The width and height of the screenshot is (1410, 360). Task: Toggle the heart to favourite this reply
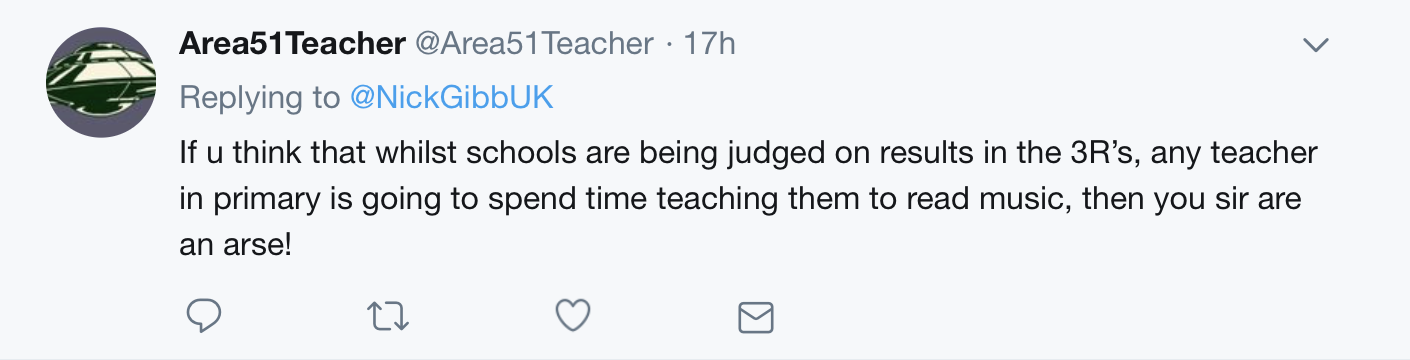573,318
